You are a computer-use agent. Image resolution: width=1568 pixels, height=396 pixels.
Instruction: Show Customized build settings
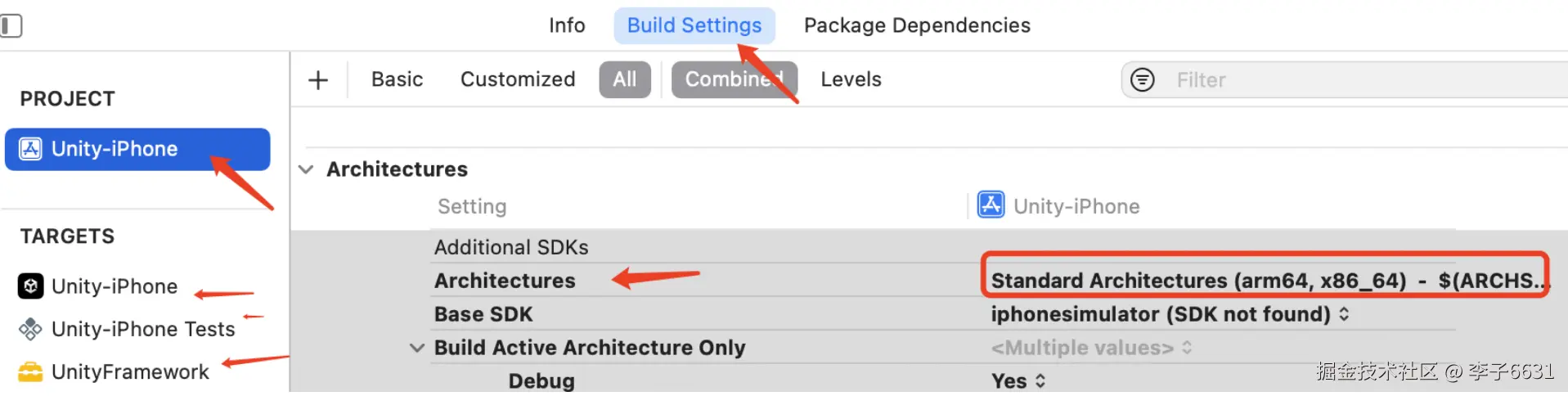click(x=518, y=80)
